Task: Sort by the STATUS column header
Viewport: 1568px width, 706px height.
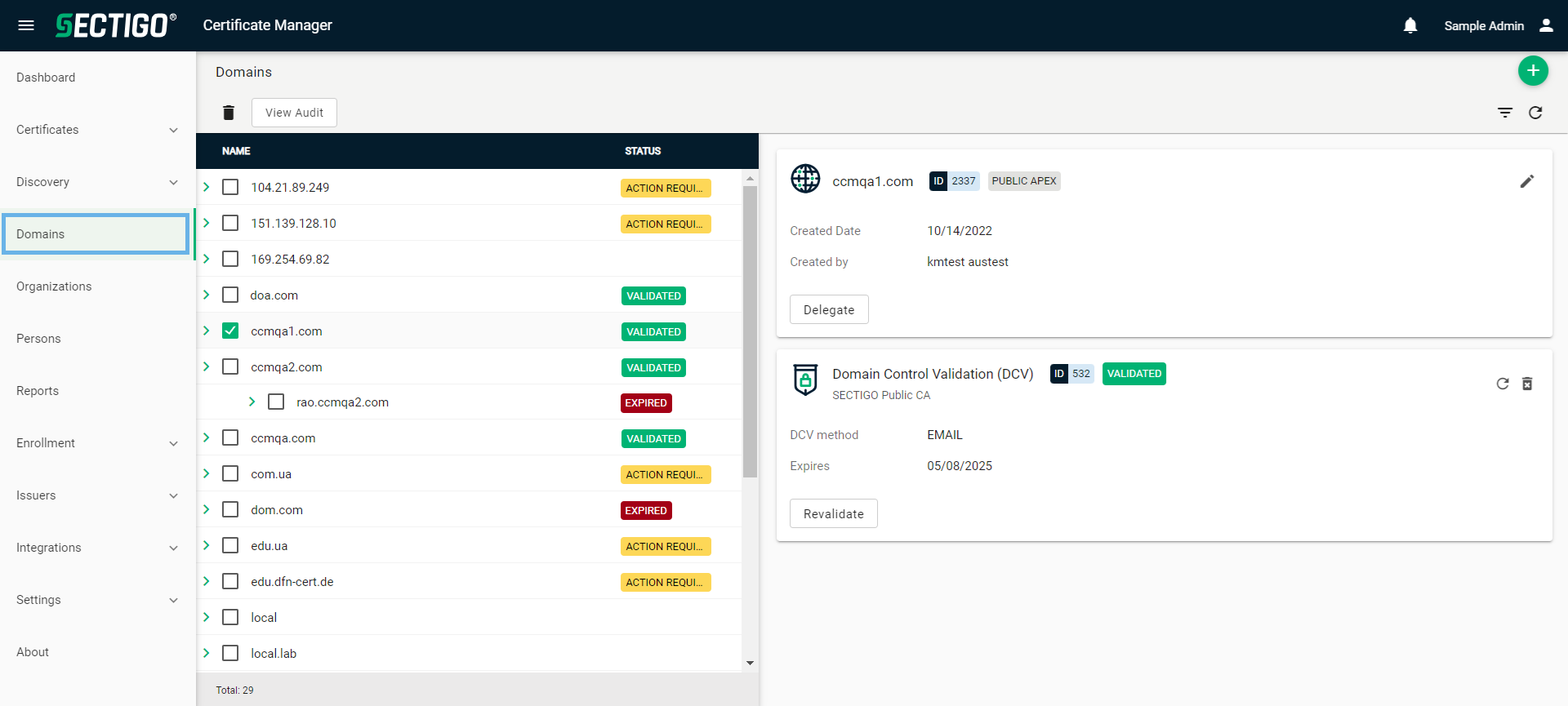Action: click(x=643, y=151)
